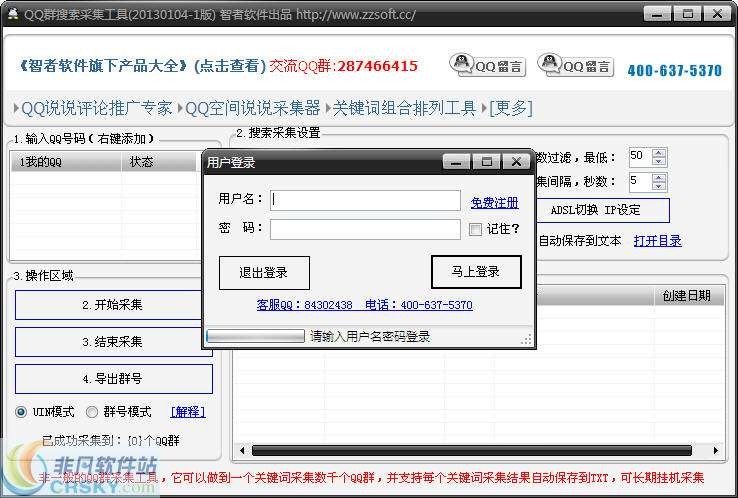Select the 群号模式 radio button
The width and height of the screenshot is (738, 498).
coord(92,412)
